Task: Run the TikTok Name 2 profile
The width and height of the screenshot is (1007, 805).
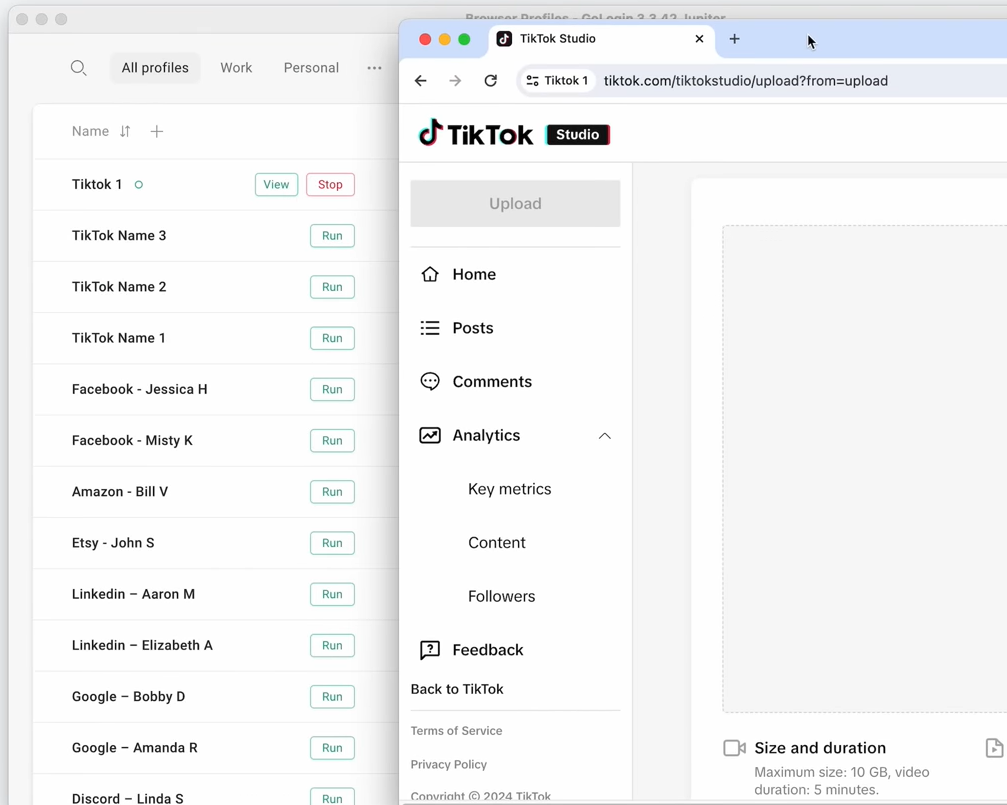Action: pos(332,287)
